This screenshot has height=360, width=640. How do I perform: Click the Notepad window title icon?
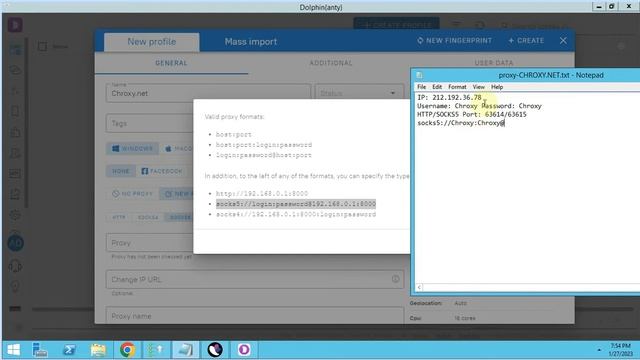[419, 75]
